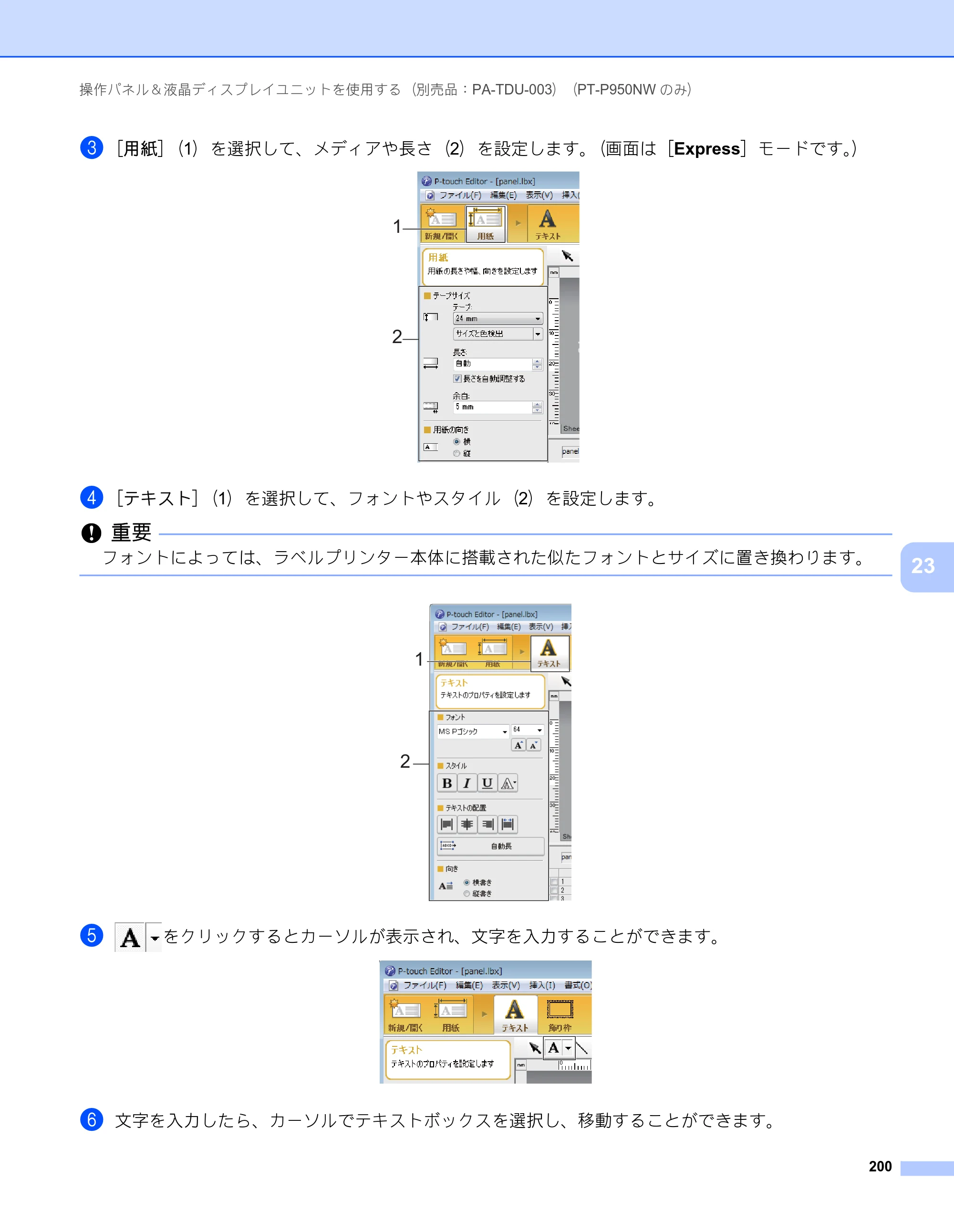Click decrease font size A button
Viewport: 954px width, 1232px height.
[533, 745]
